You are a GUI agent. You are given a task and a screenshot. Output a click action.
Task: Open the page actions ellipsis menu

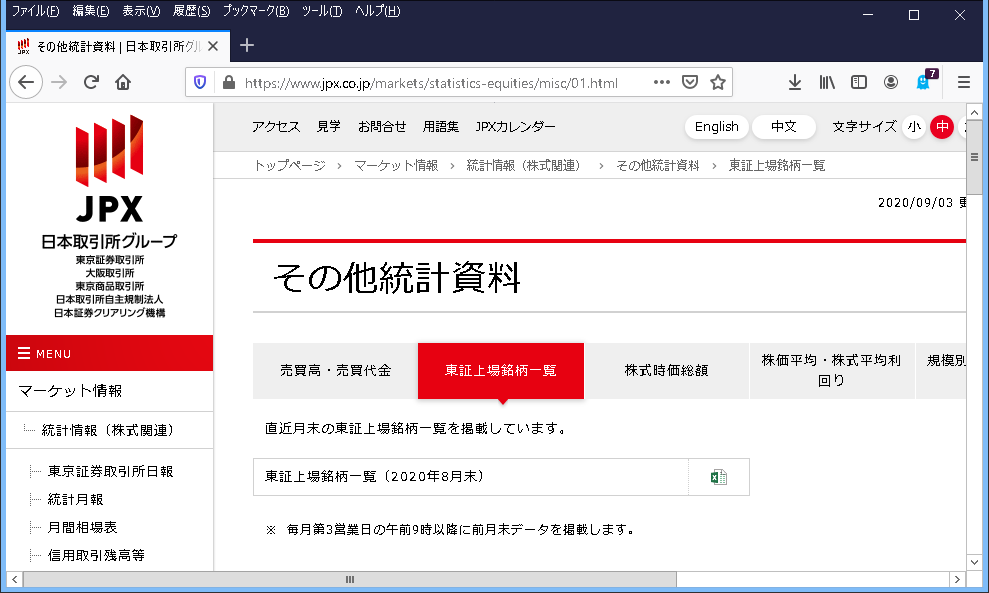click(661, 82)
